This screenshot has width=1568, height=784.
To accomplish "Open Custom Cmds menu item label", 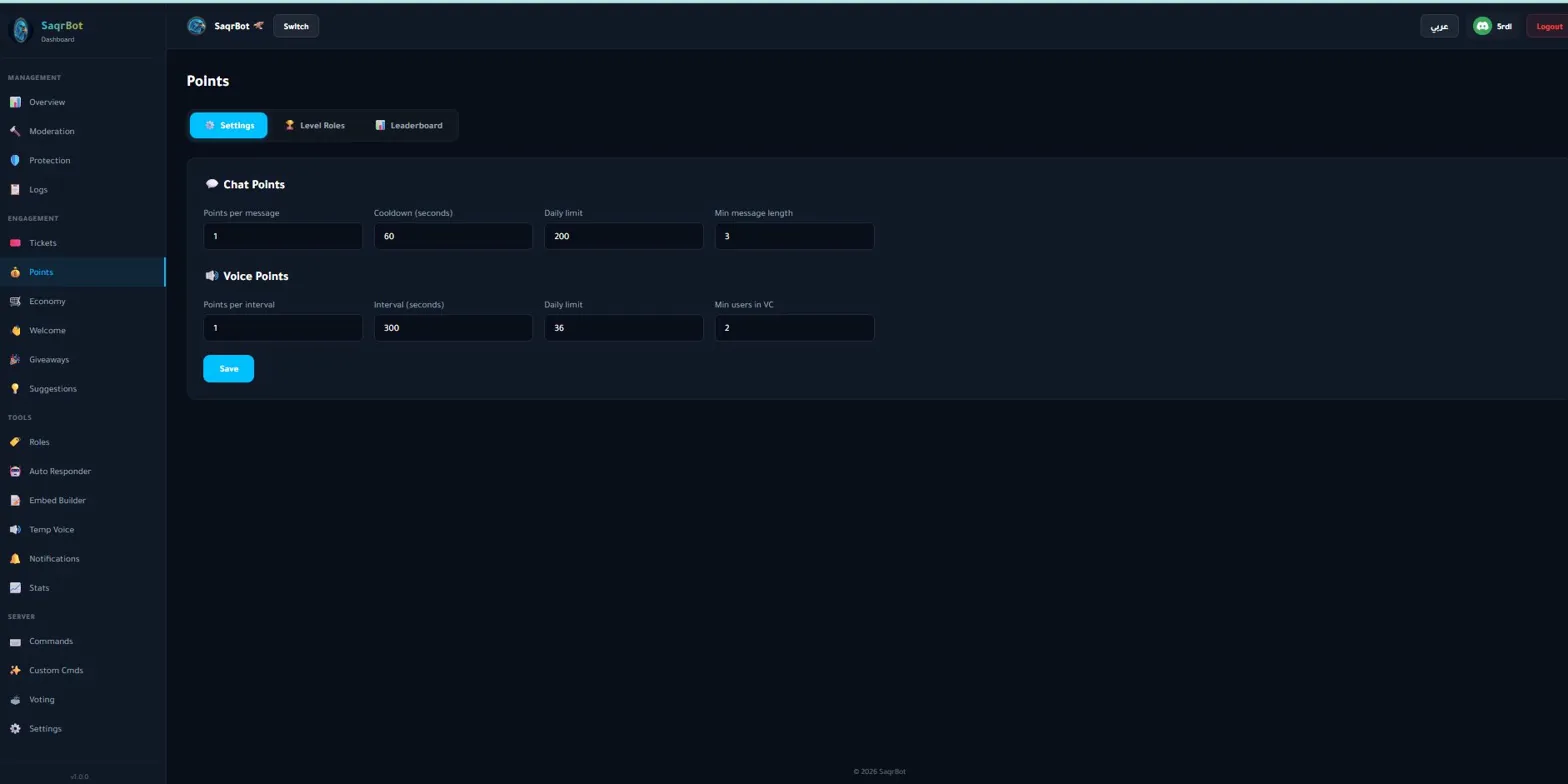I will pyautogui.click(x=56, y=670).
